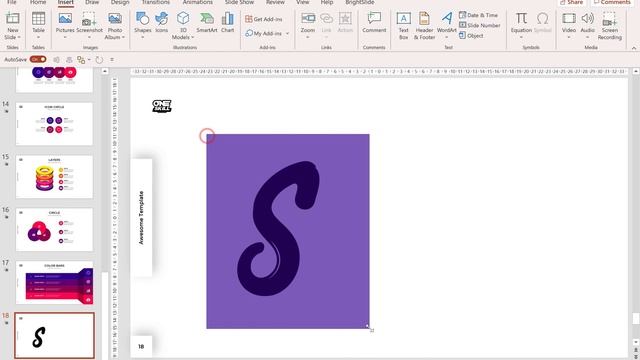Open Photo Album tool

coord(115,19)
